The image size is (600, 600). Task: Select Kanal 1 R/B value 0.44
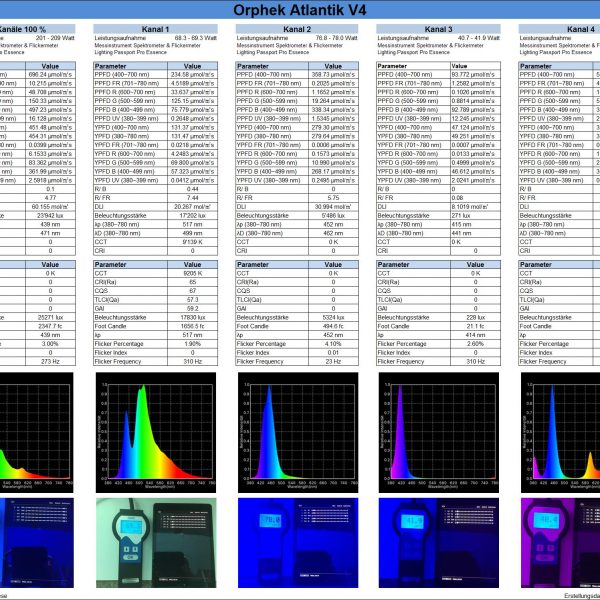[192, 189]
